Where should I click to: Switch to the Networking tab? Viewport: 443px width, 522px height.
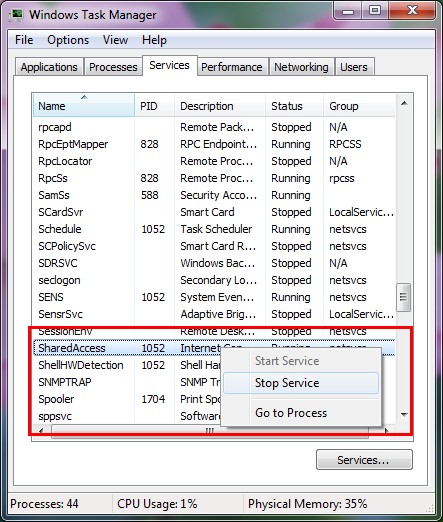[x=301, y=67]
